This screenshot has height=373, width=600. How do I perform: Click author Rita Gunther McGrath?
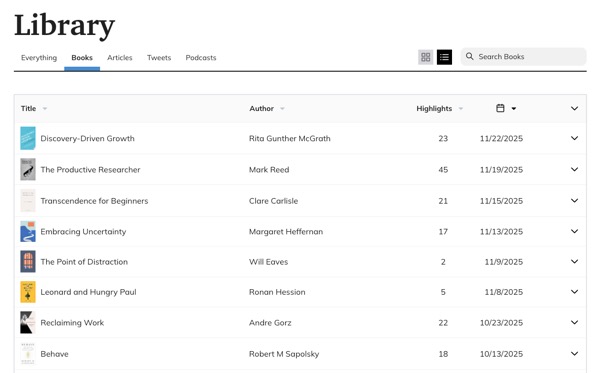point(290,138)
